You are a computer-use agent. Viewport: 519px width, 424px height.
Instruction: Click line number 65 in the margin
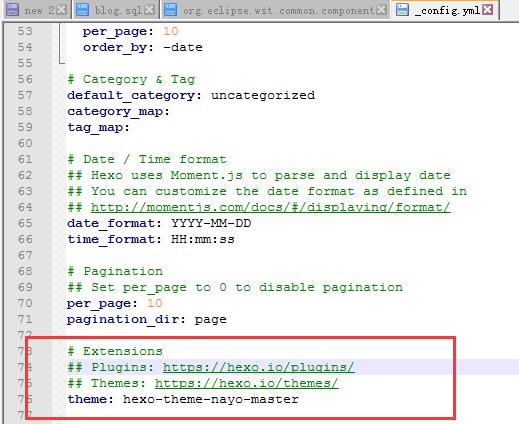click(x=25, y=223)
